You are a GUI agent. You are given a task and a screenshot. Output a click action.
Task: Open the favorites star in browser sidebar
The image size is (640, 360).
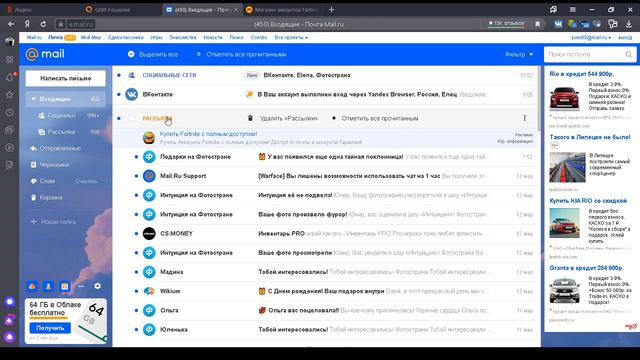pyautogui.click(x=9, y=95)
